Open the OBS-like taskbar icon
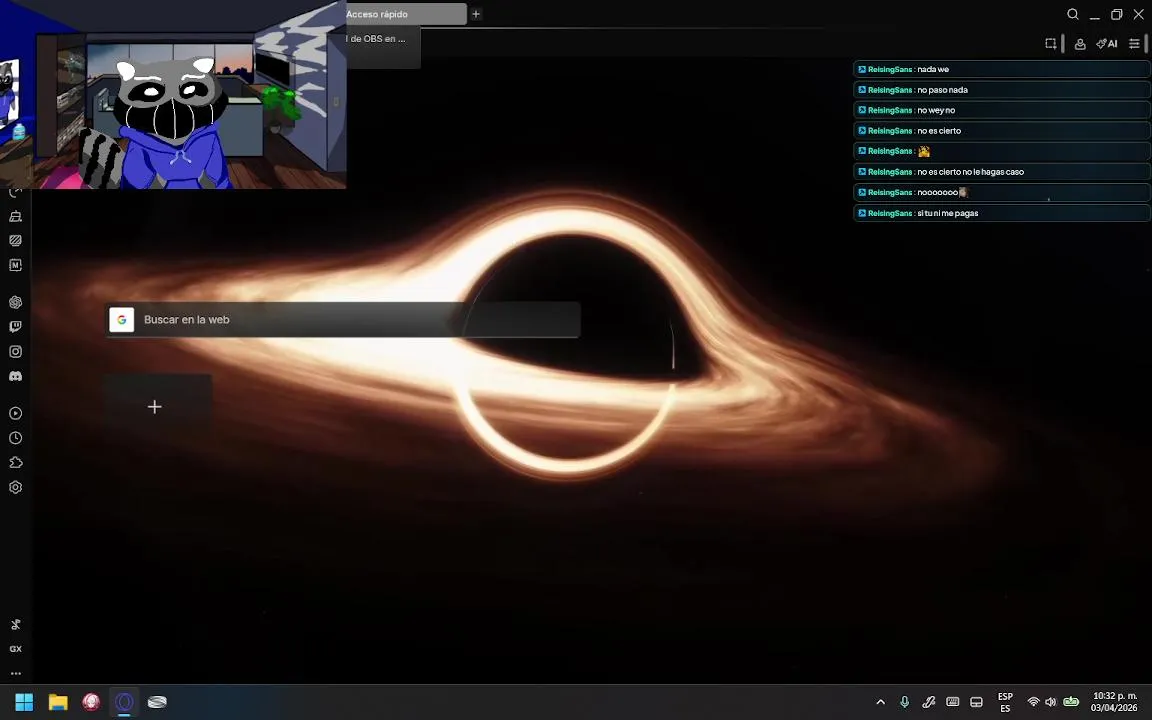Image resolution: width=1152 pixels, height=720 pixels. pyautogui.click(x=157, y=702)
